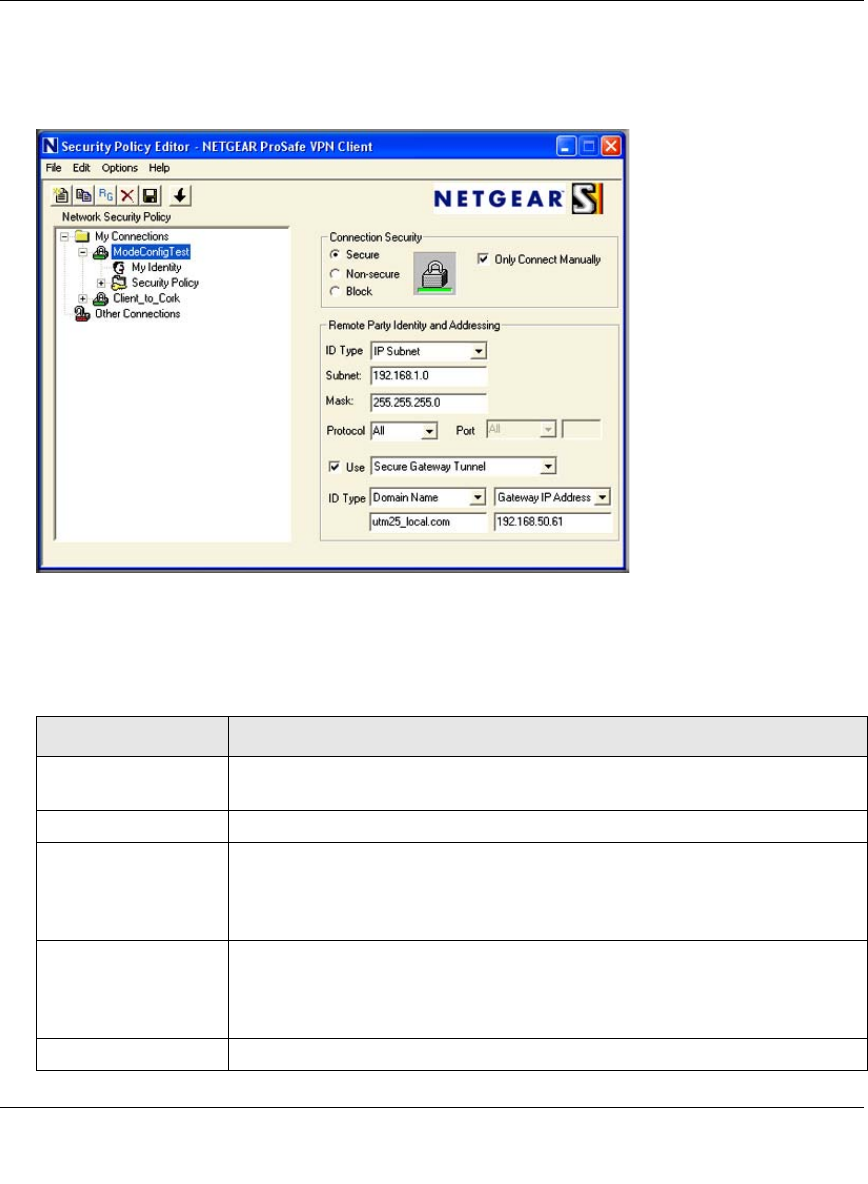
Task: Maximize the Security Policy Editor window
Action: click(589, 146)
